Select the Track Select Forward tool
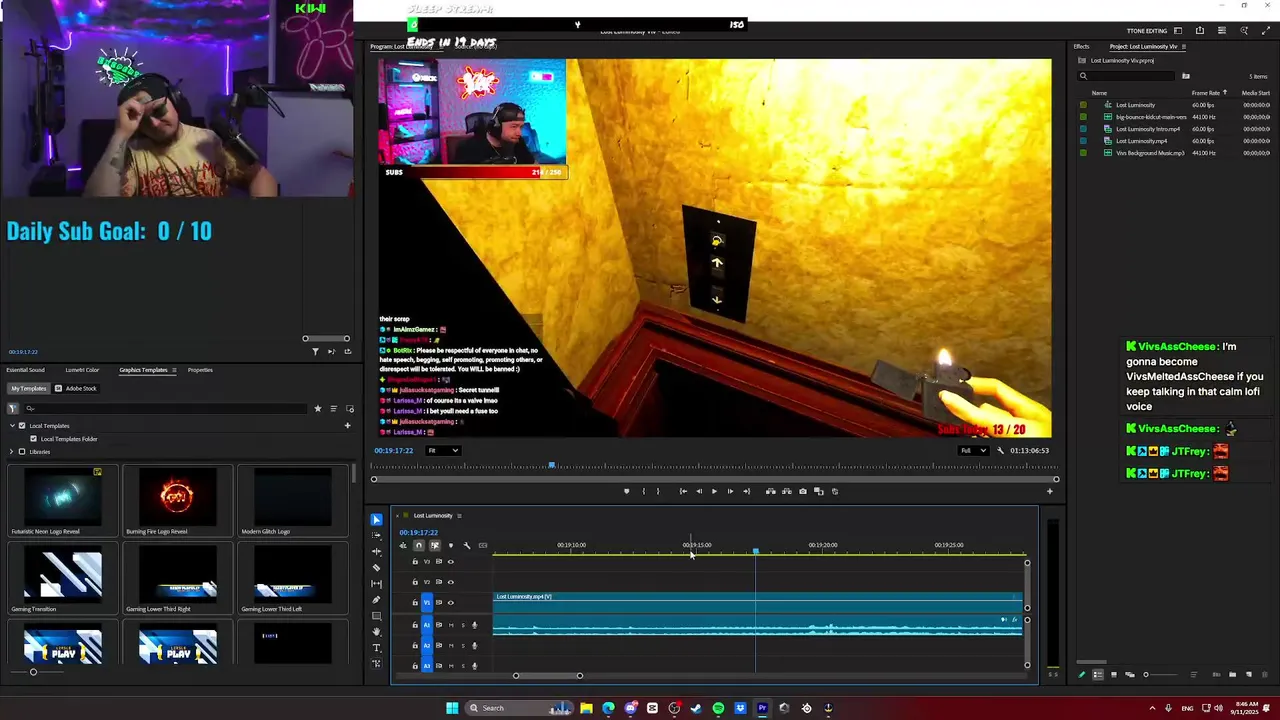The height and width of the screenshot is (720, 1280). coord(376,535)
